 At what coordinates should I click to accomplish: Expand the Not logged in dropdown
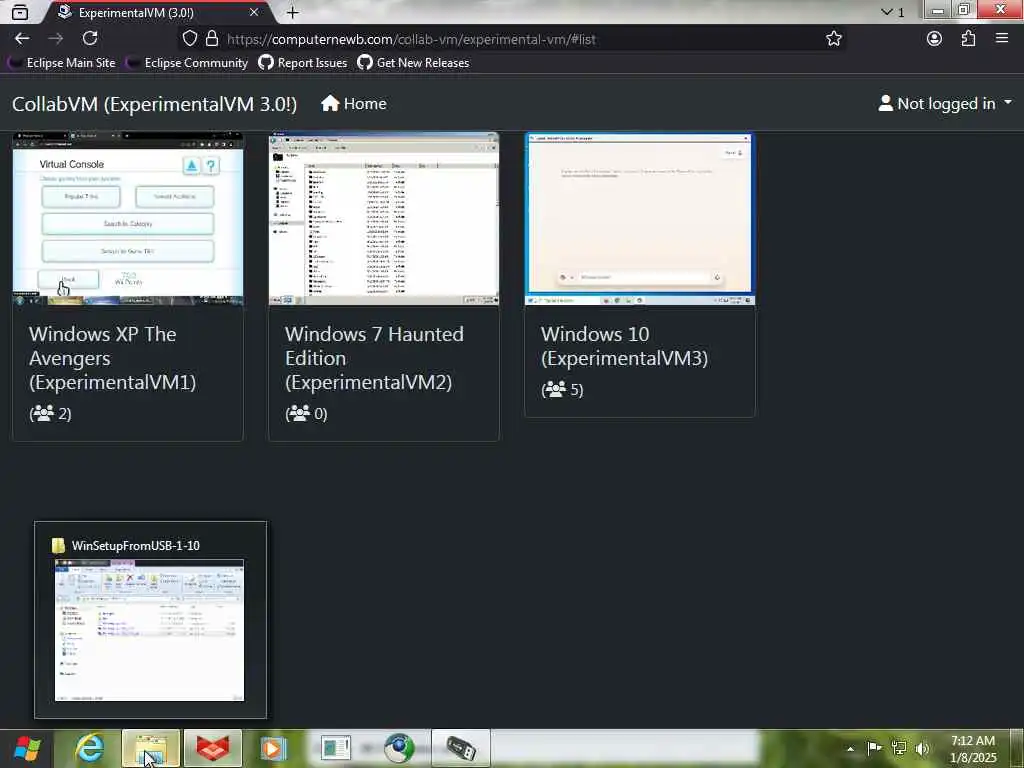[945, 103]
